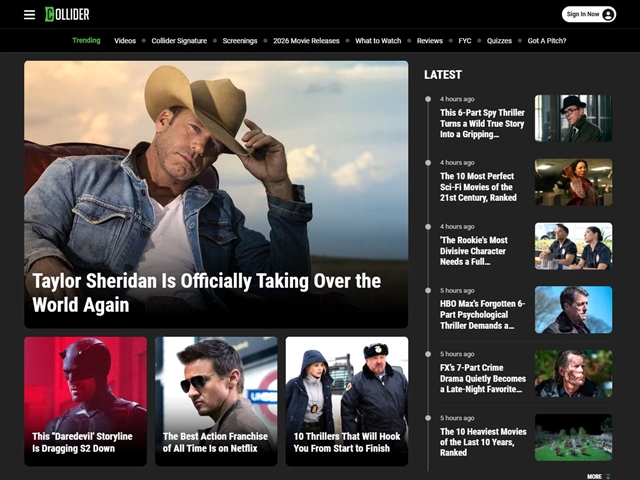Open the Quizzes nav link
640x480 pixels.
pos(499,41)
